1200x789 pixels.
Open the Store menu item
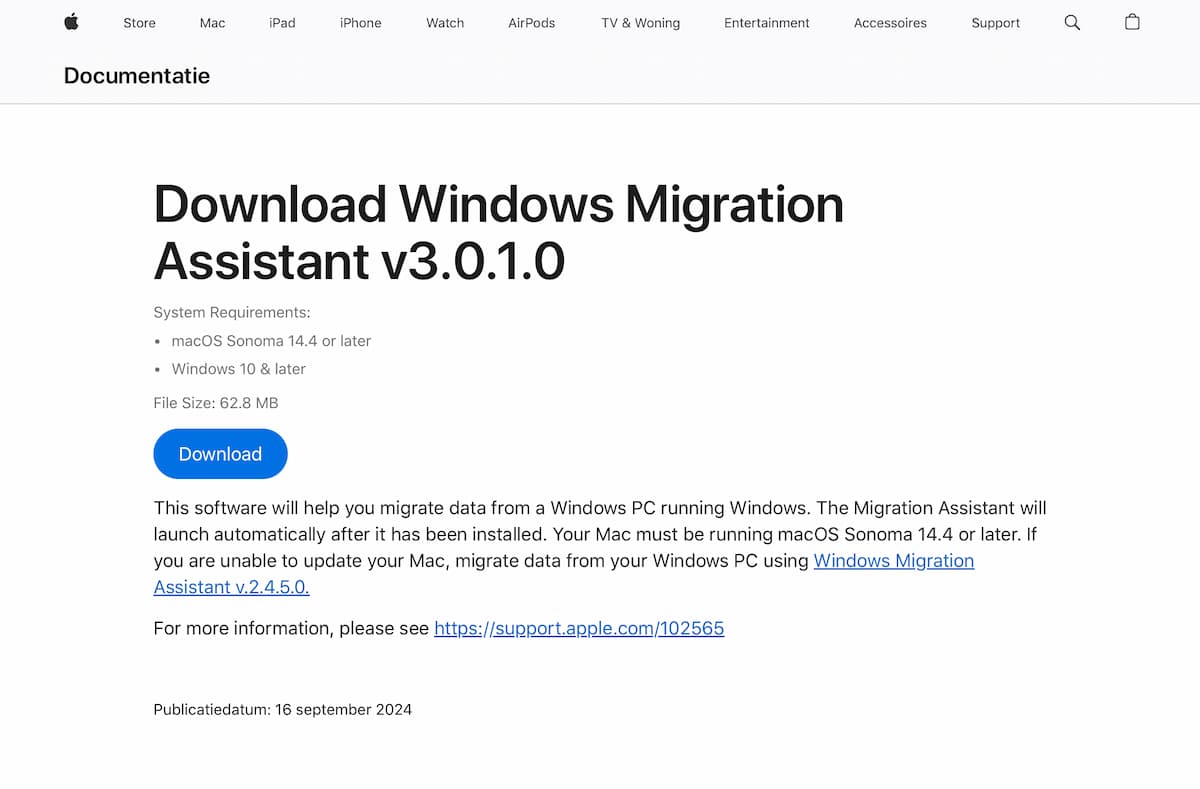pos(139,23)
